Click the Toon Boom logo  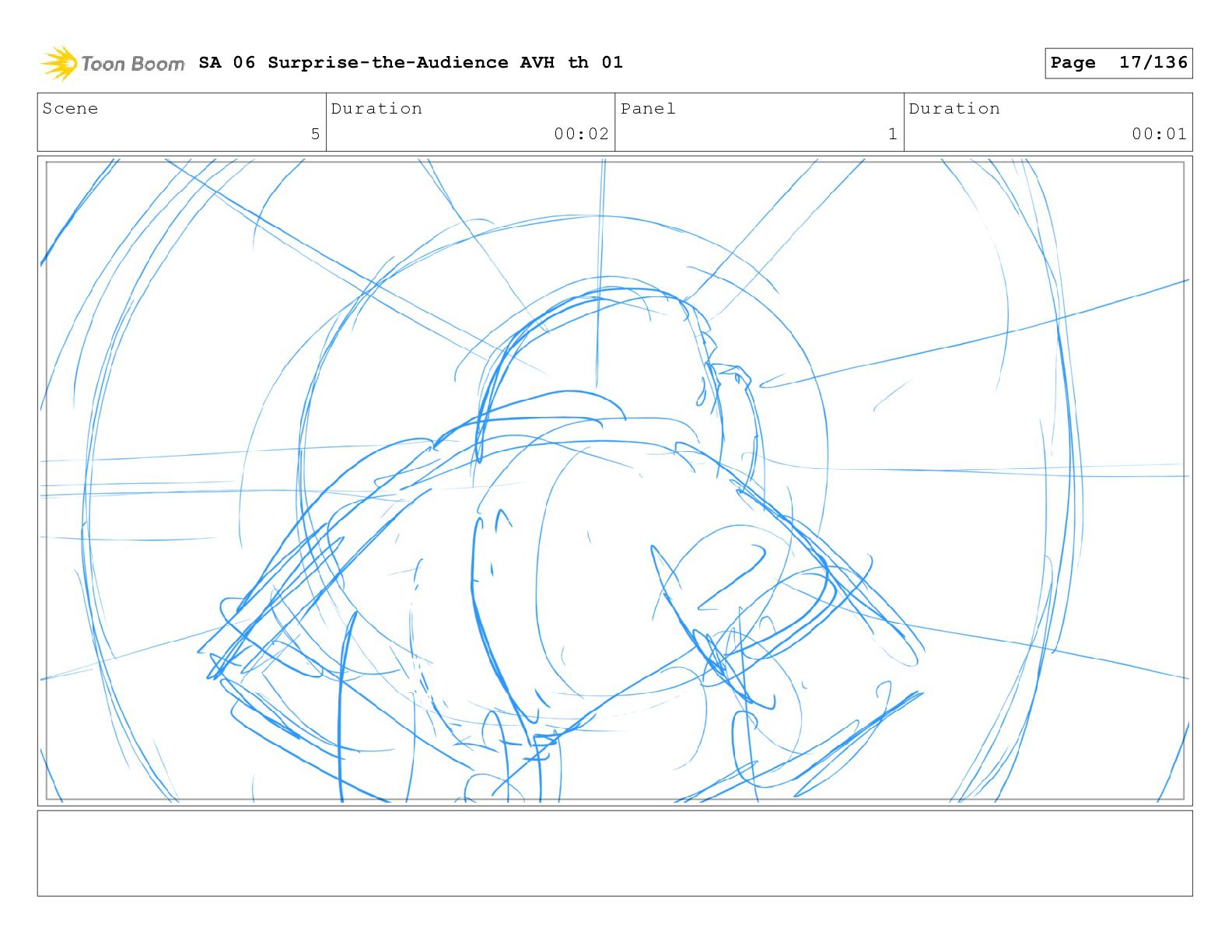[112, 63]
